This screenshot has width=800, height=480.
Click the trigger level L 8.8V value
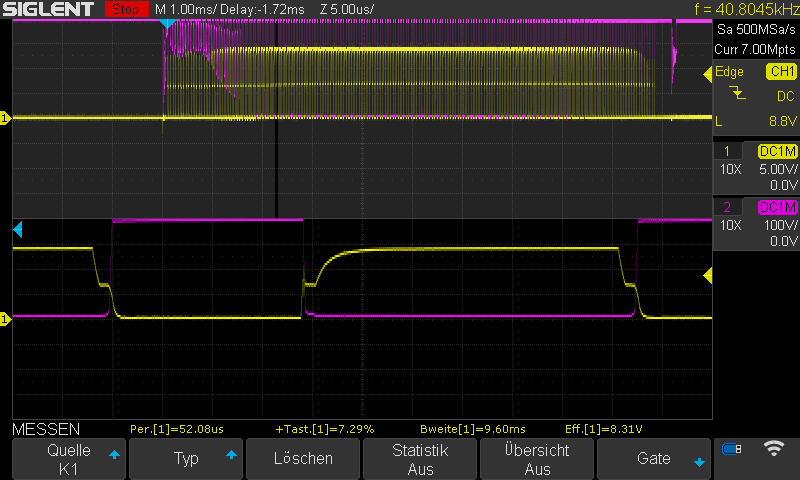tap(783, 121)
